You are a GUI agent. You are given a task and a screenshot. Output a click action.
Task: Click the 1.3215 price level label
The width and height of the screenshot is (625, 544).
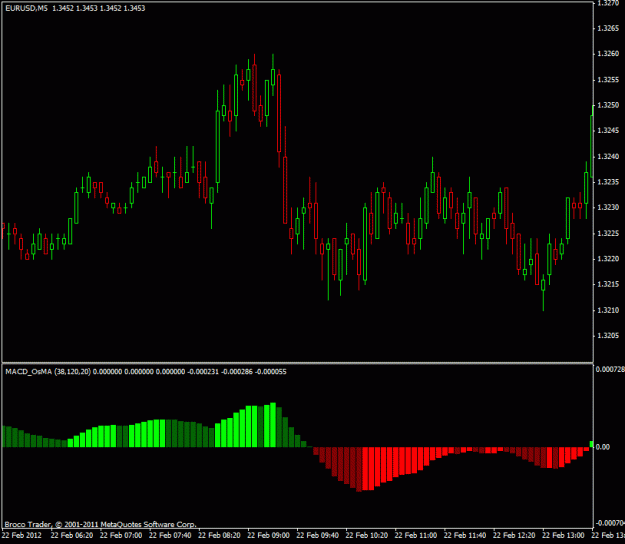click(608, 284)
